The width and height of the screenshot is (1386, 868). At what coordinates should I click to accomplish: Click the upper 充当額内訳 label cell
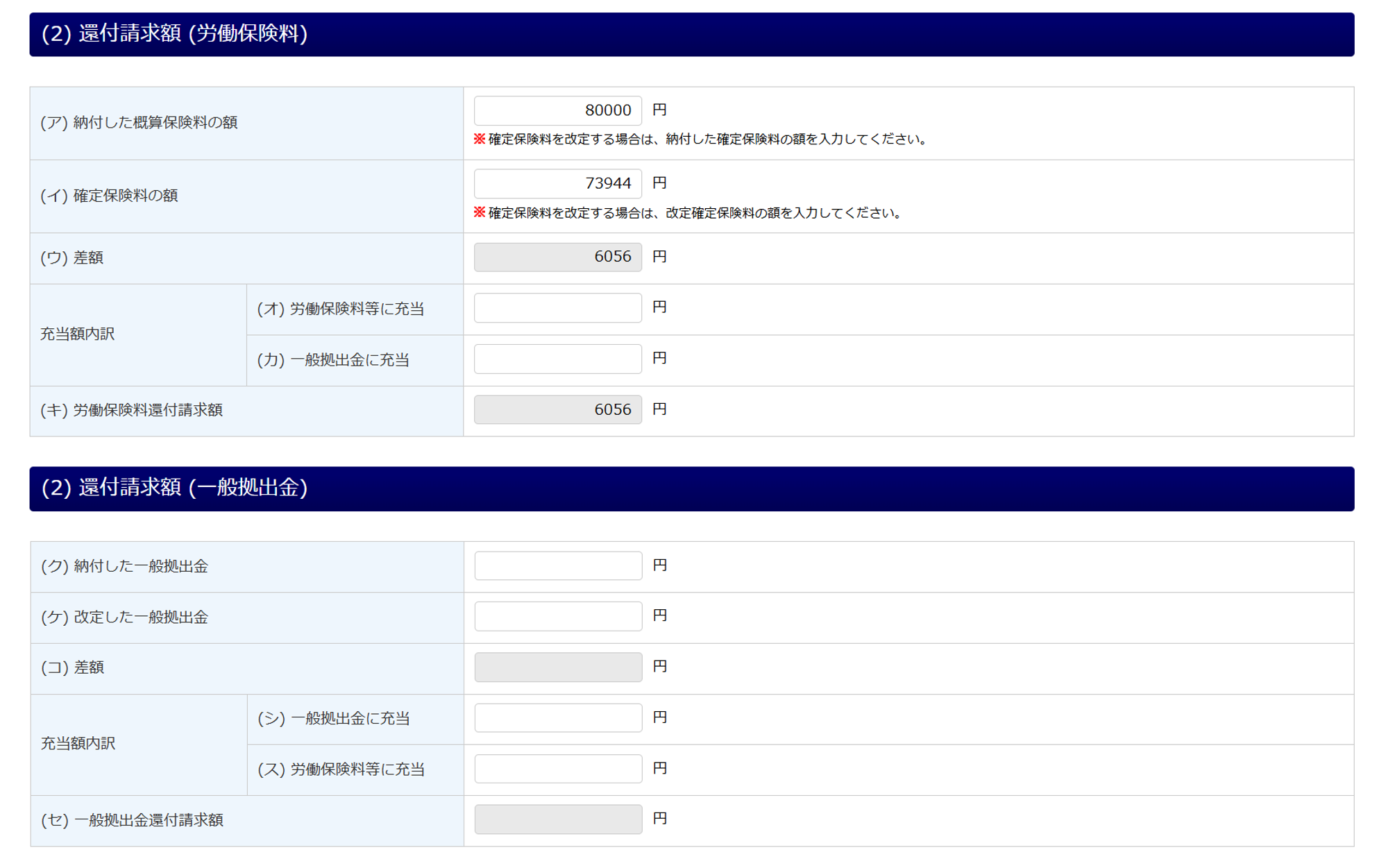[78, 334]
